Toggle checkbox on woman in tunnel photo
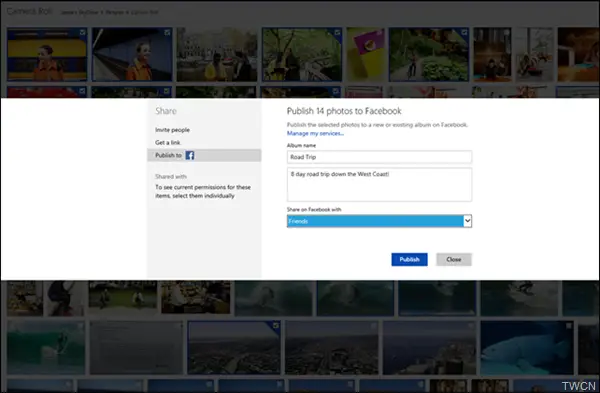 [167, 33]
